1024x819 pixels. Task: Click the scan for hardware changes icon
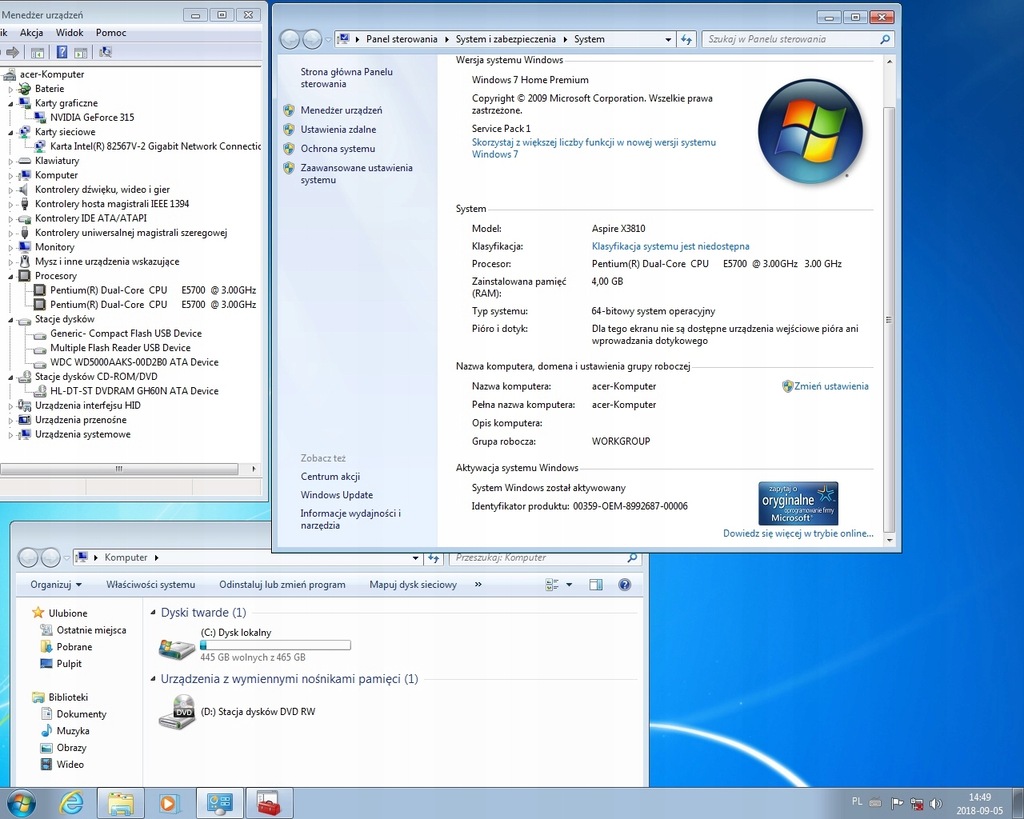click(105, 52)
